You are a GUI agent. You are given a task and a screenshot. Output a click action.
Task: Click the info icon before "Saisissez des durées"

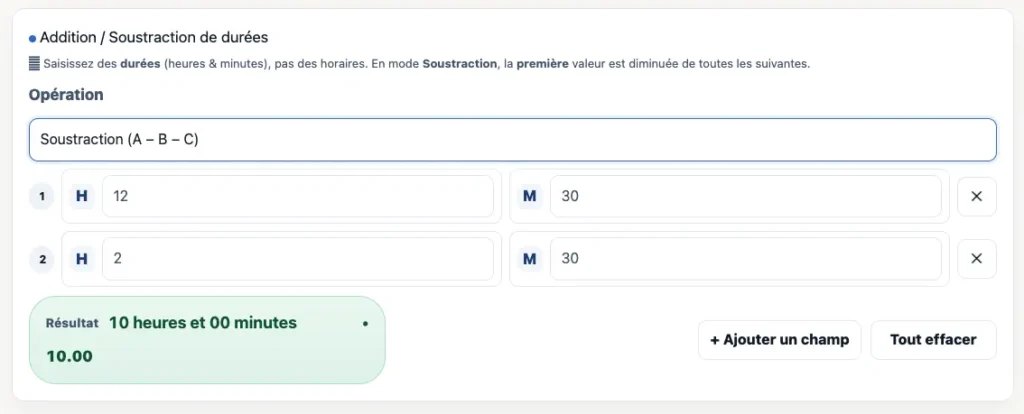click(x=34, y=64)
